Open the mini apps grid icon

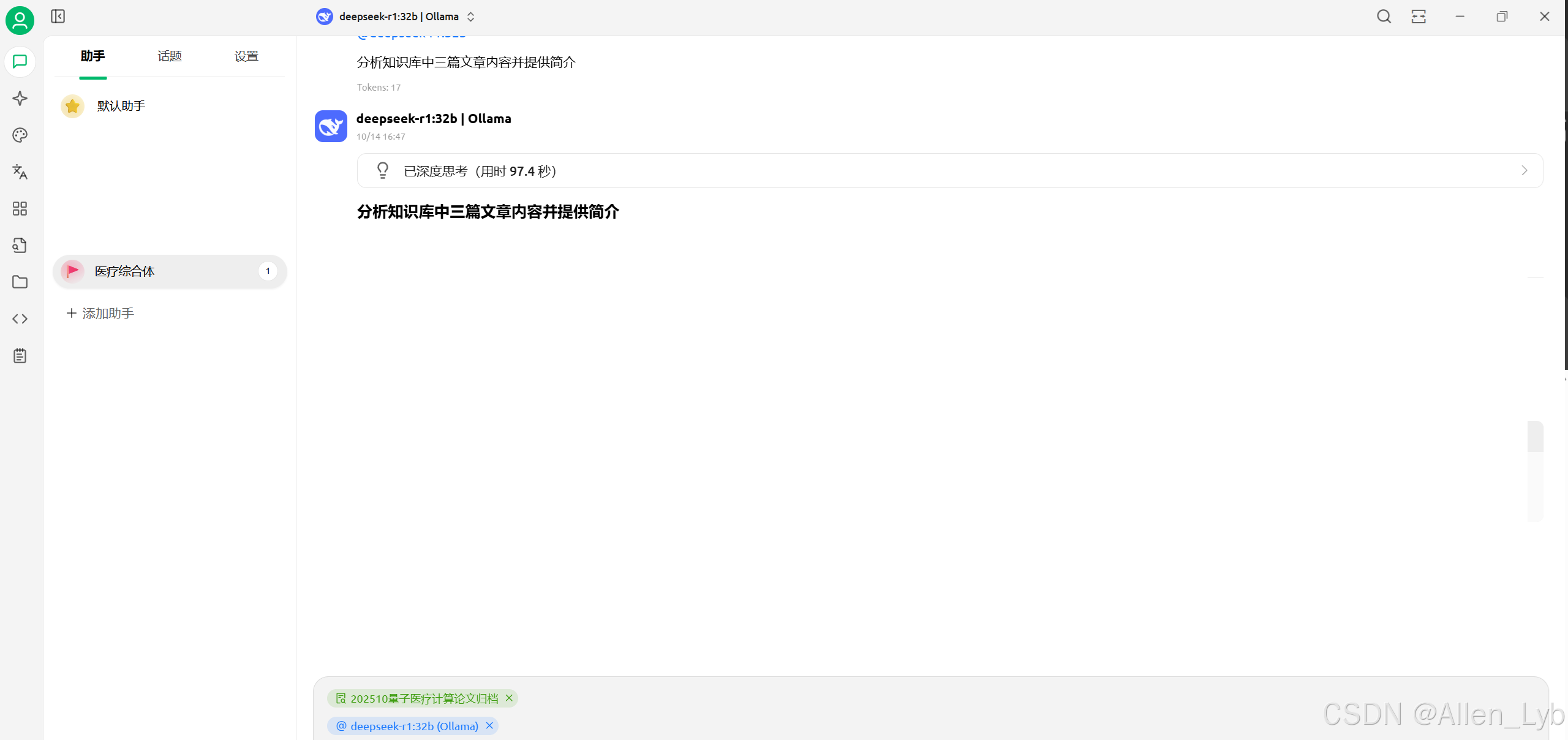20,209
